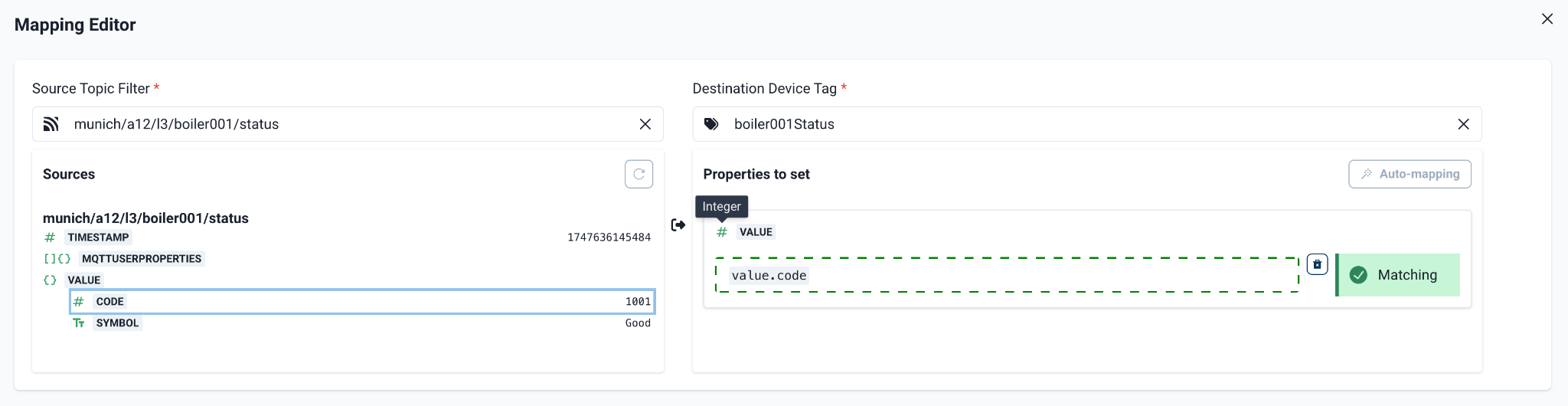Expand the MQTTUSERPROPERTIES source node

pos(141,259)
